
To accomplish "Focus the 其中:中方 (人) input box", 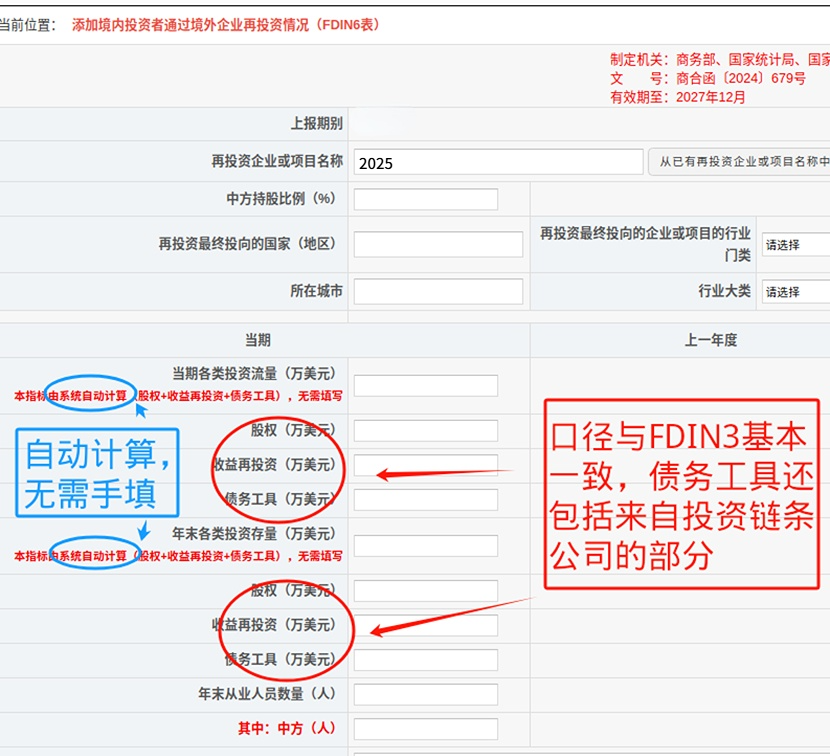I will pos(425,729).
